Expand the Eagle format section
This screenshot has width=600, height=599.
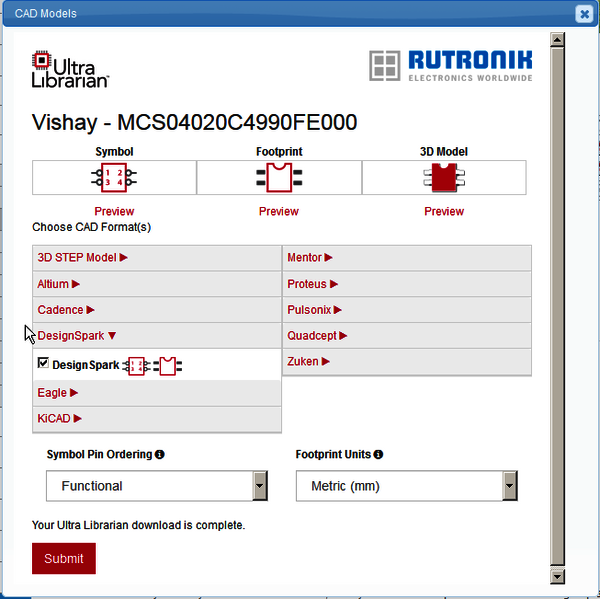coord(157,393)
